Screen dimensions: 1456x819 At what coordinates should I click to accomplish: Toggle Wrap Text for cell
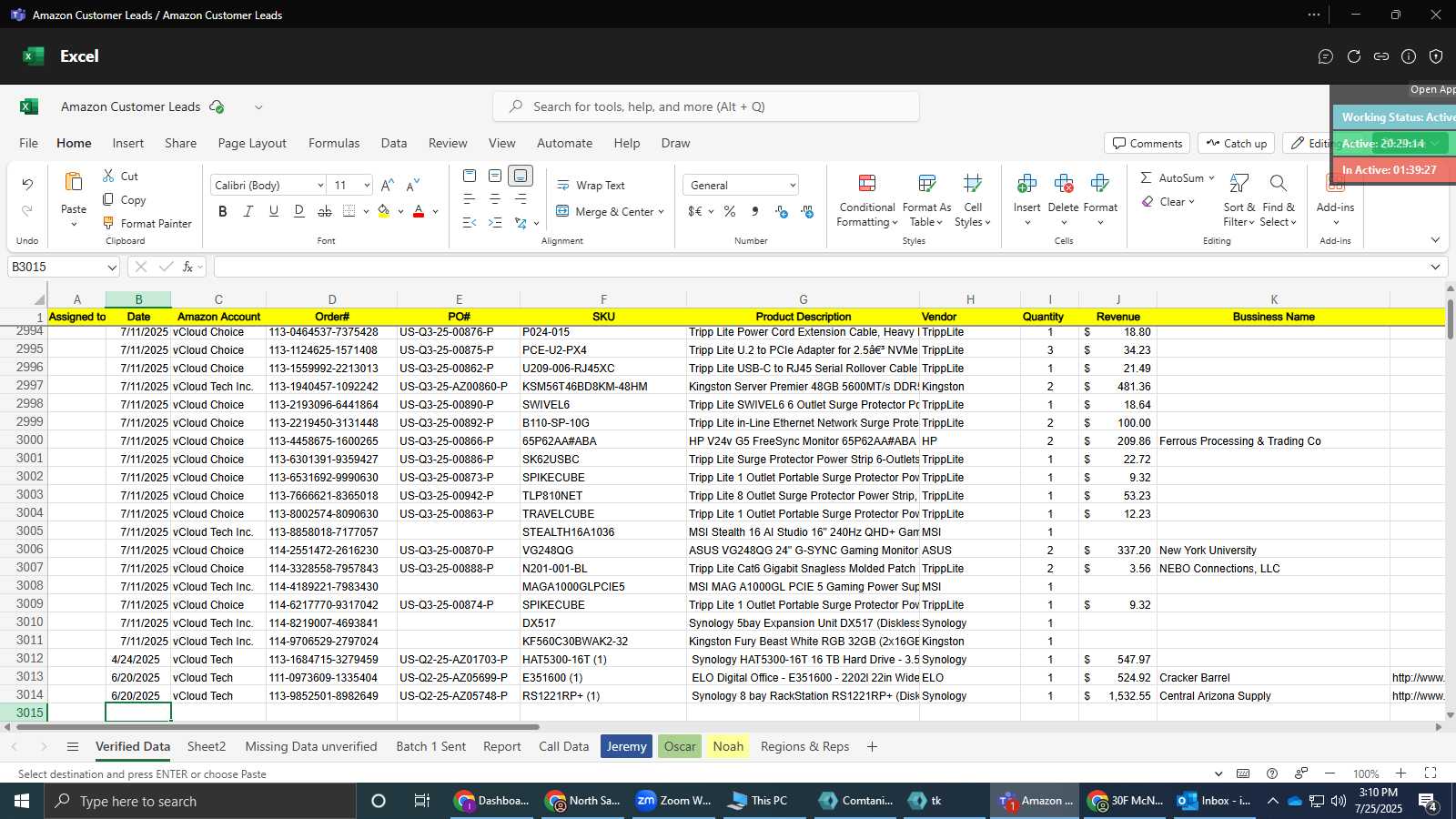click(591, 185)
